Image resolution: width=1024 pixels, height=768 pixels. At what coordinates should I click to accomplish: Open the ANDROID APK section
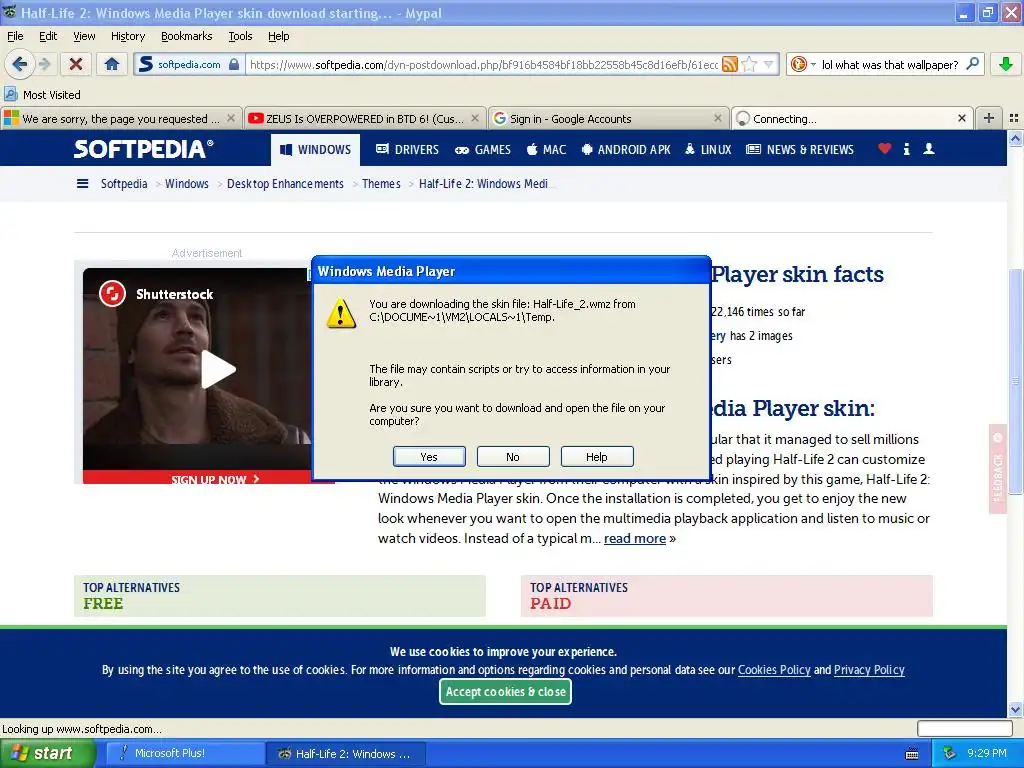point(626,150)
